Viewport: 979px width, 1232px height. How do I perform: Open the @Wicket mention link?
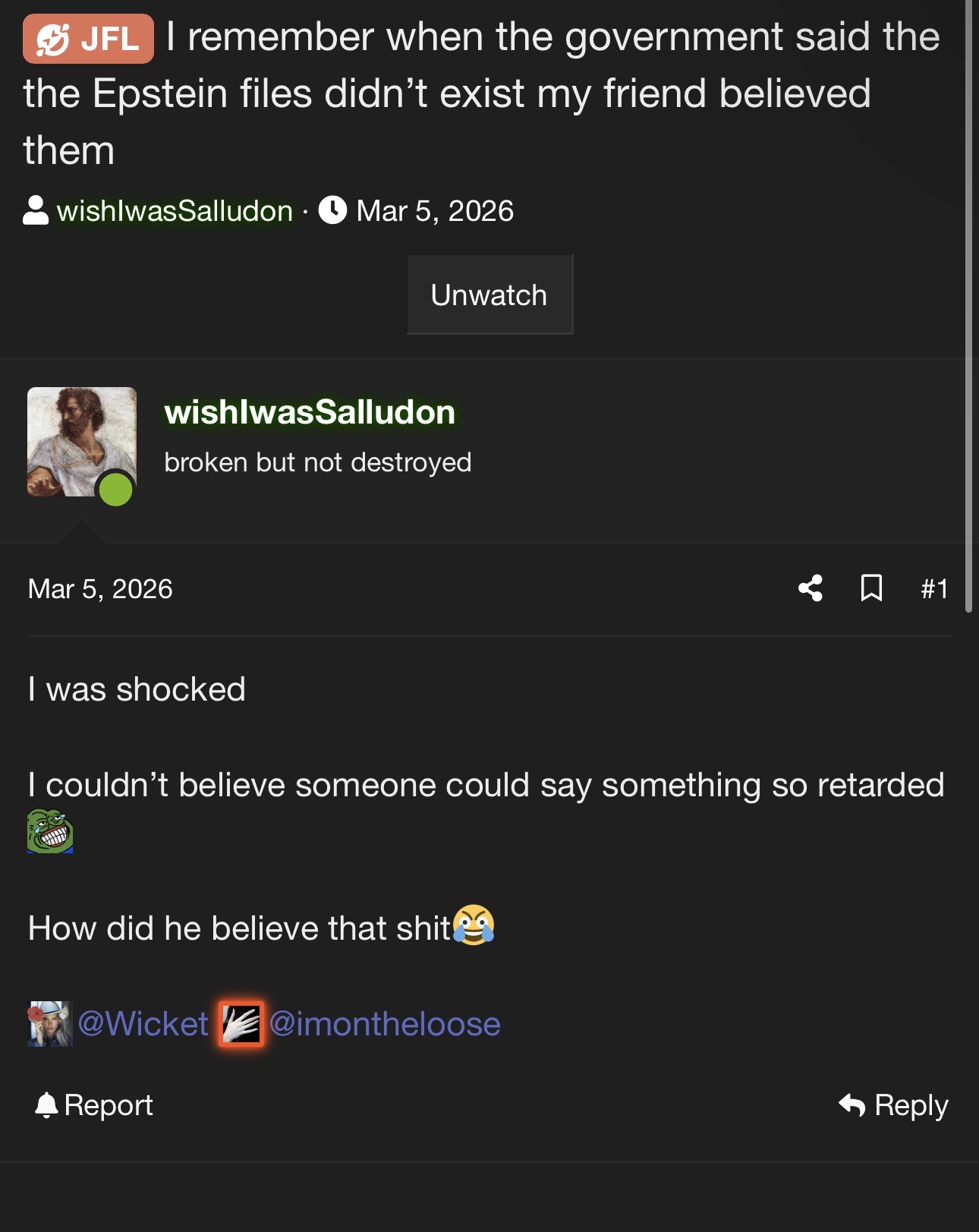(x=143, y=1024)
